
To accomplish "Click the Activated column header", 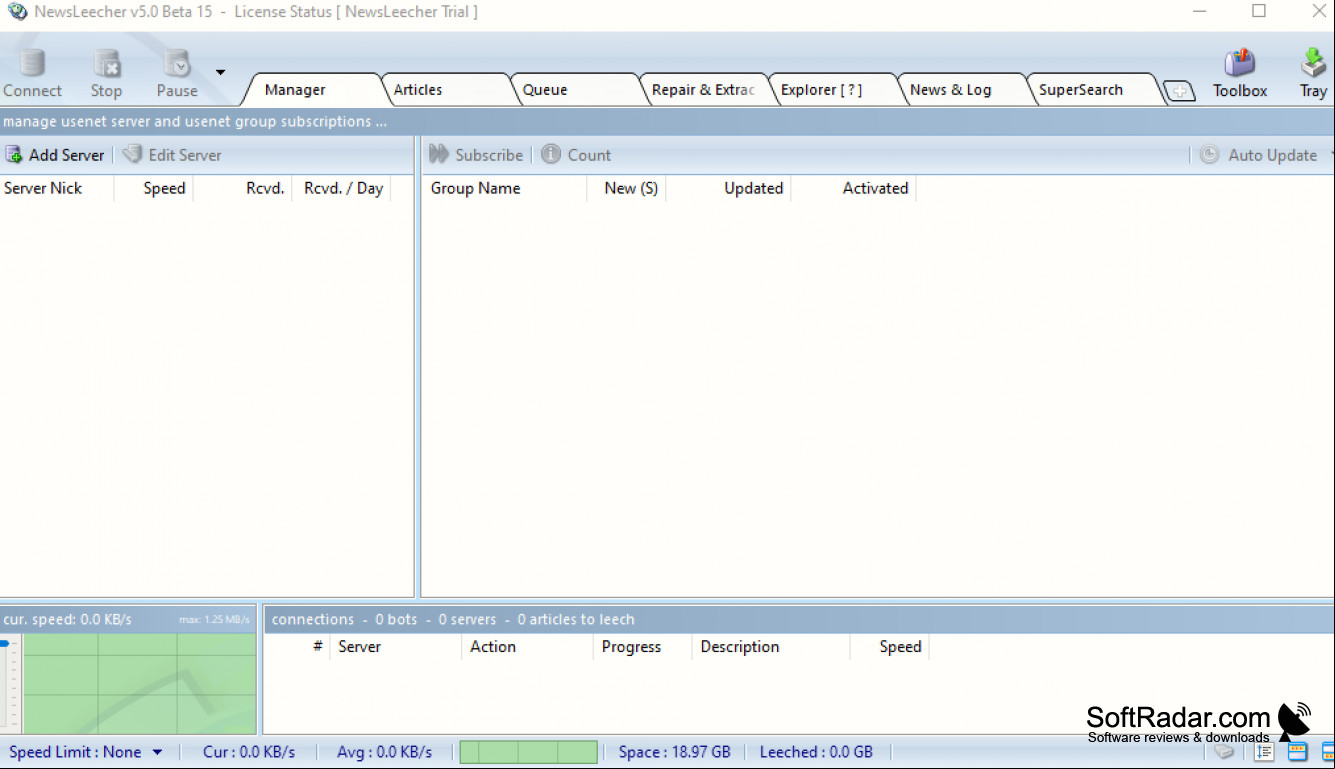I will click(x=854, y=188).
